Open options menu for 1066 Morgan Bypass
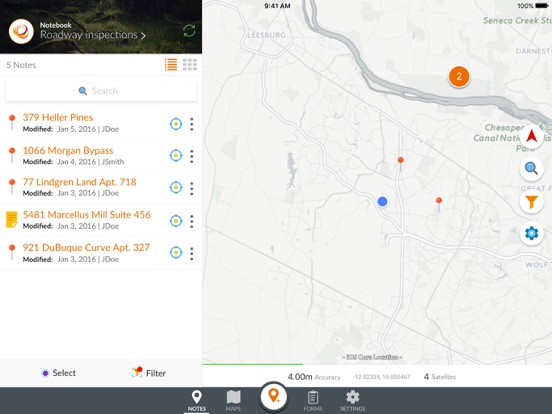 coord(192,156)
